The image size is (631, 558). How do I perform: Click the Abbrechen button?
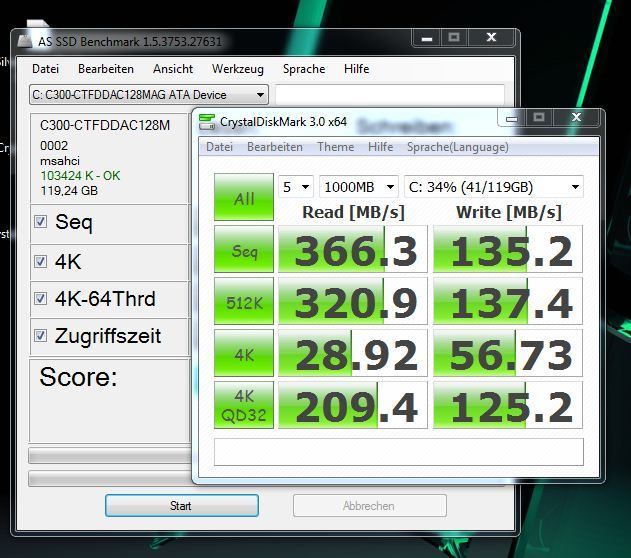click(370, 506)
